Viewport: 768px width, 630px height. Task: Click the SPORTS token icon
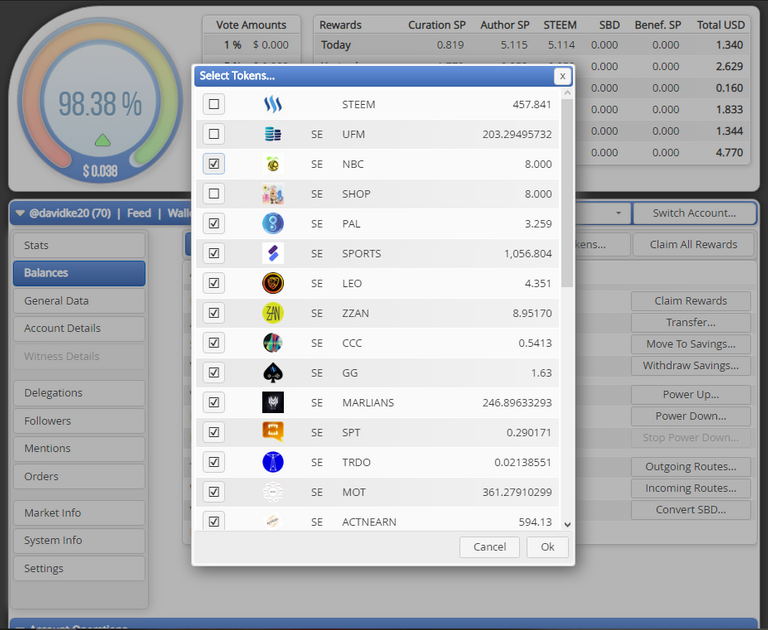pos(273,253)
